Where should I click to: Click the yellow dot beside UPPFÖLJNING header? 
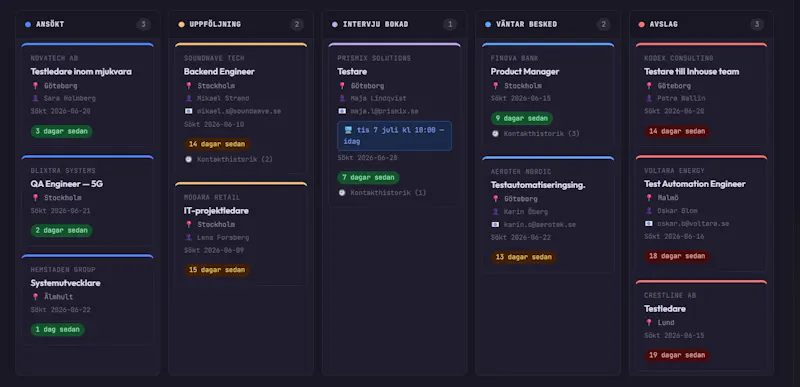pos(181,24)
